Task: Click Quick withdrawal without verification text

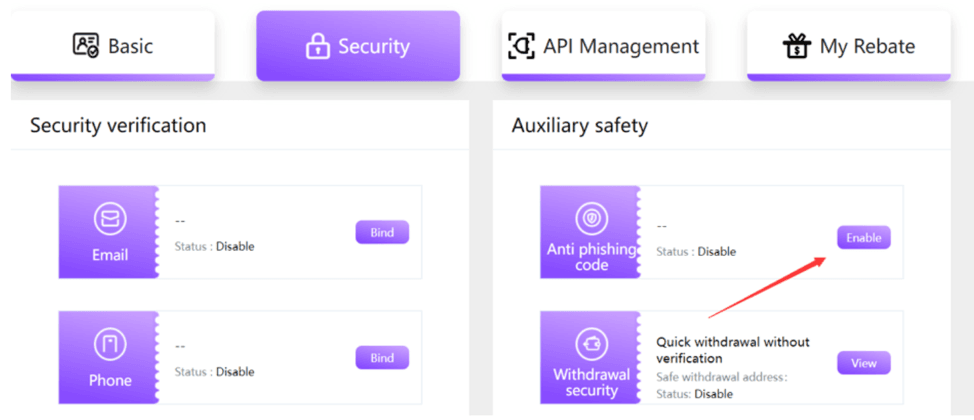Action: (x=732, y=349)
